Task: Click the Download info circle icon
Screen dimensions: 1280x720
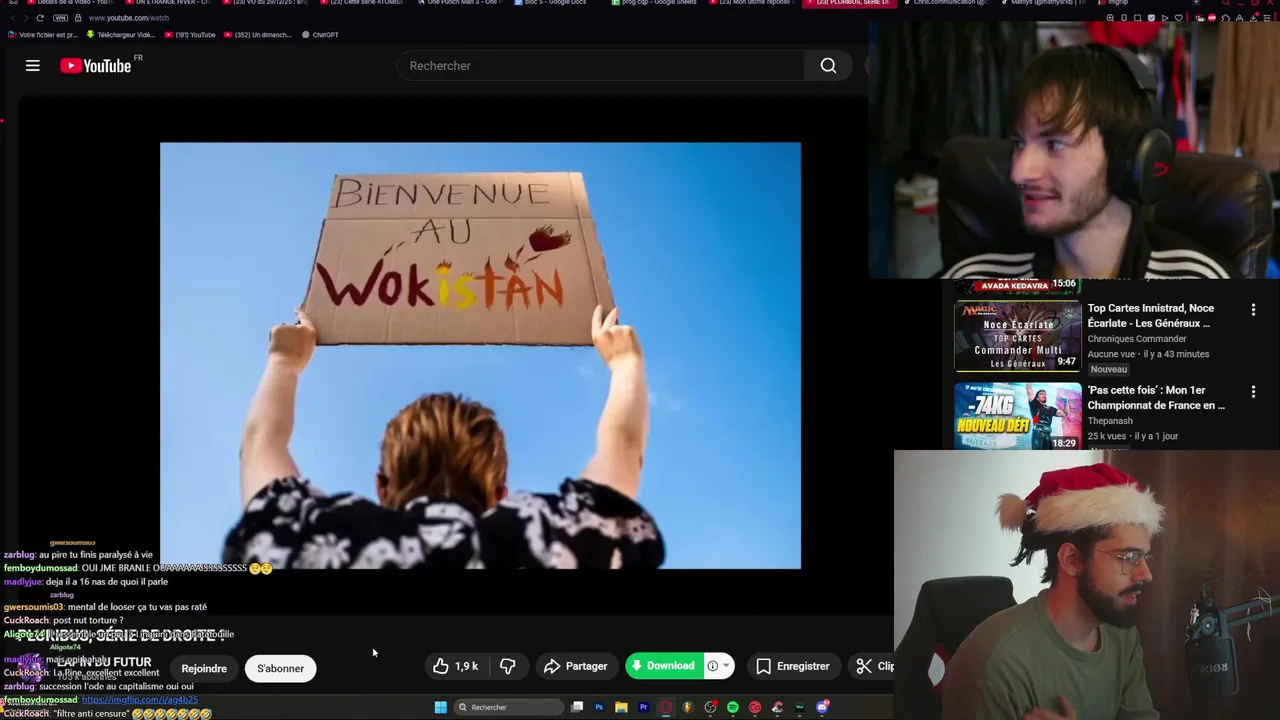Action: (x=712, y=666)
